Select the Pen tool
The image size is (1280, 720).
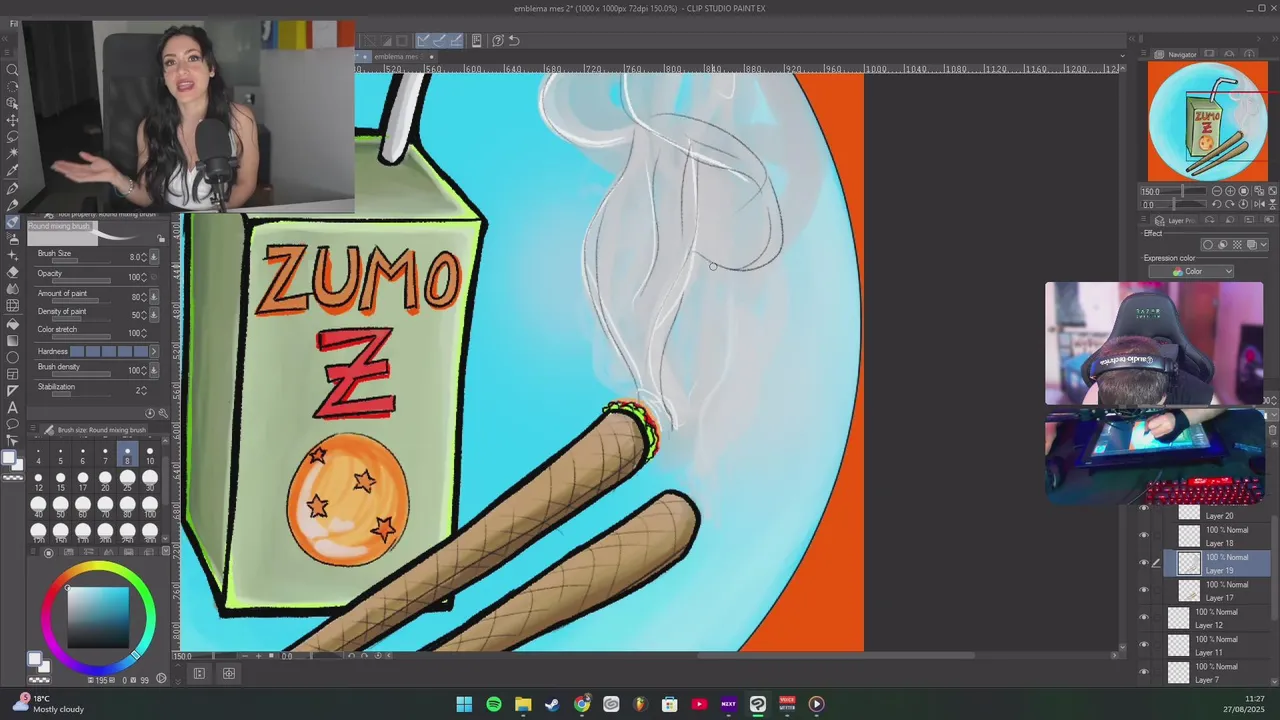tap(12, 188)
